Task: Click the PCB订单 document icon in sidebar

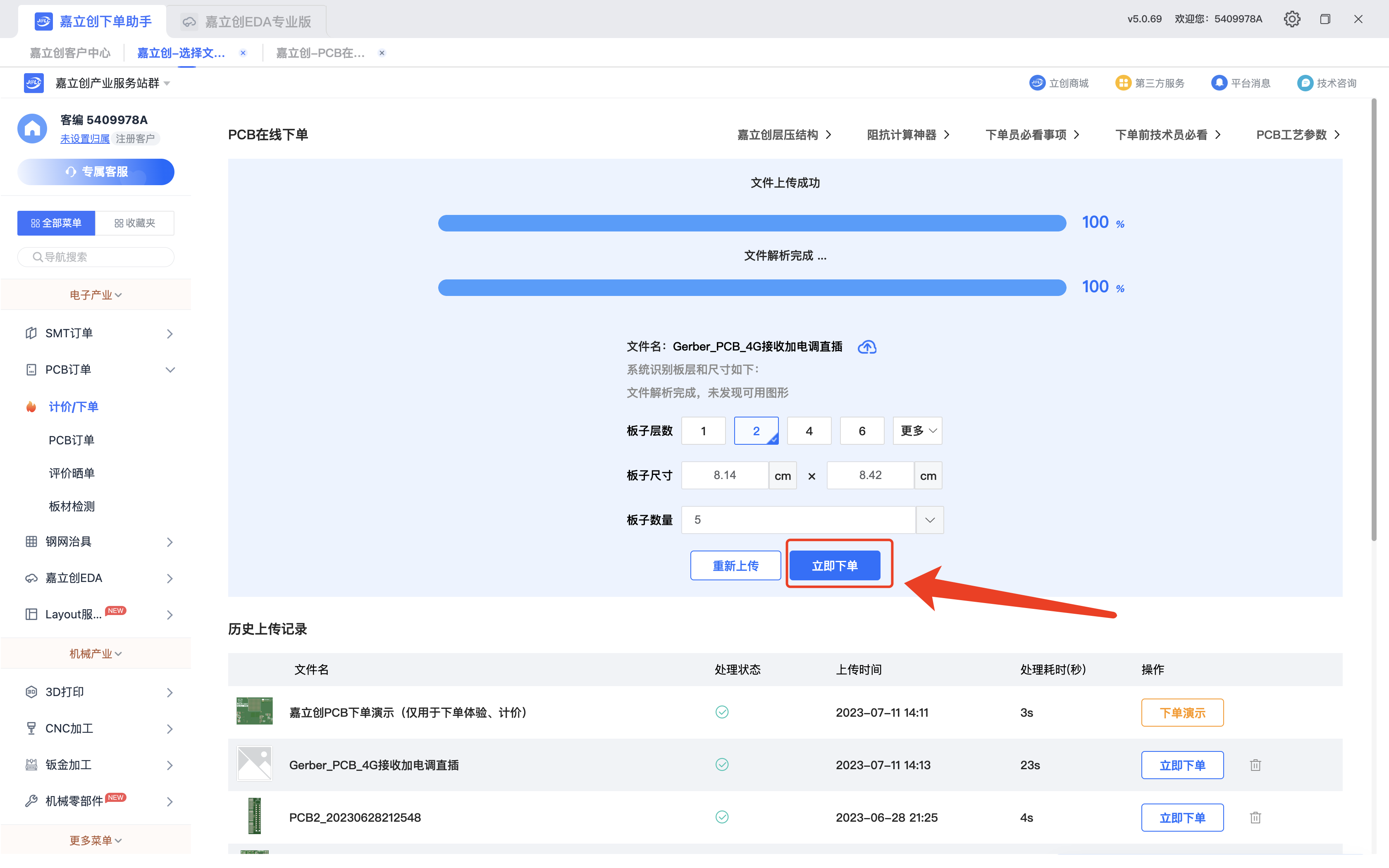Action: coord(31,370)
